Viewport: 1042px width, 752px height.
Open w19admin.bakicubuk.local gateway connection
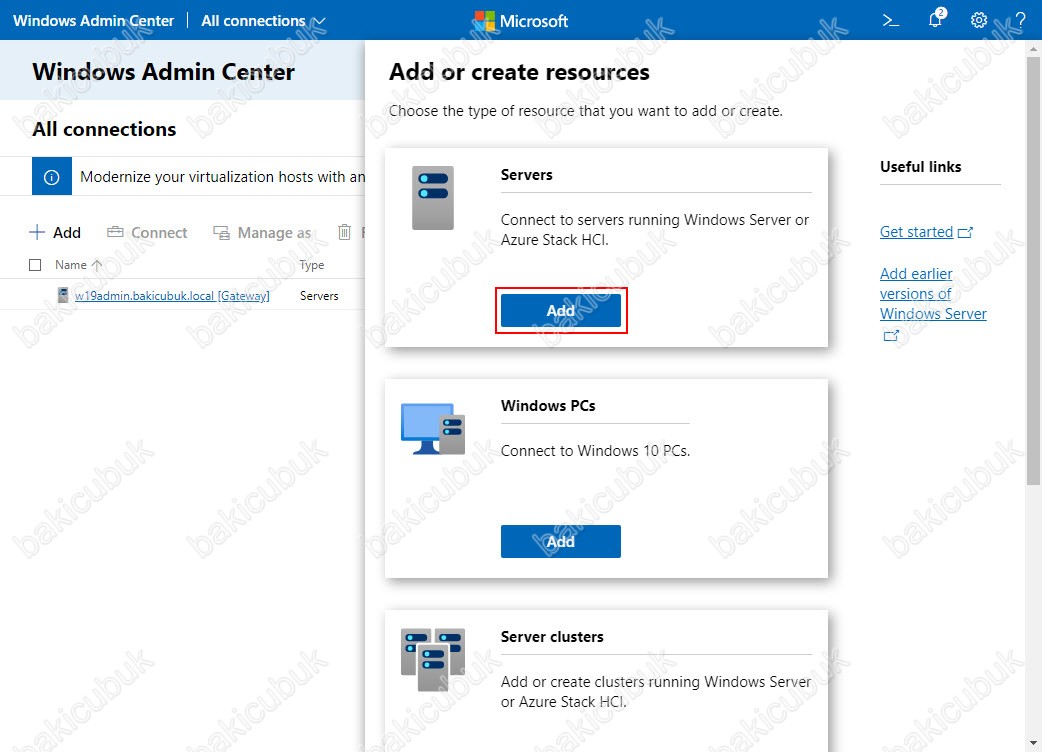172,296
